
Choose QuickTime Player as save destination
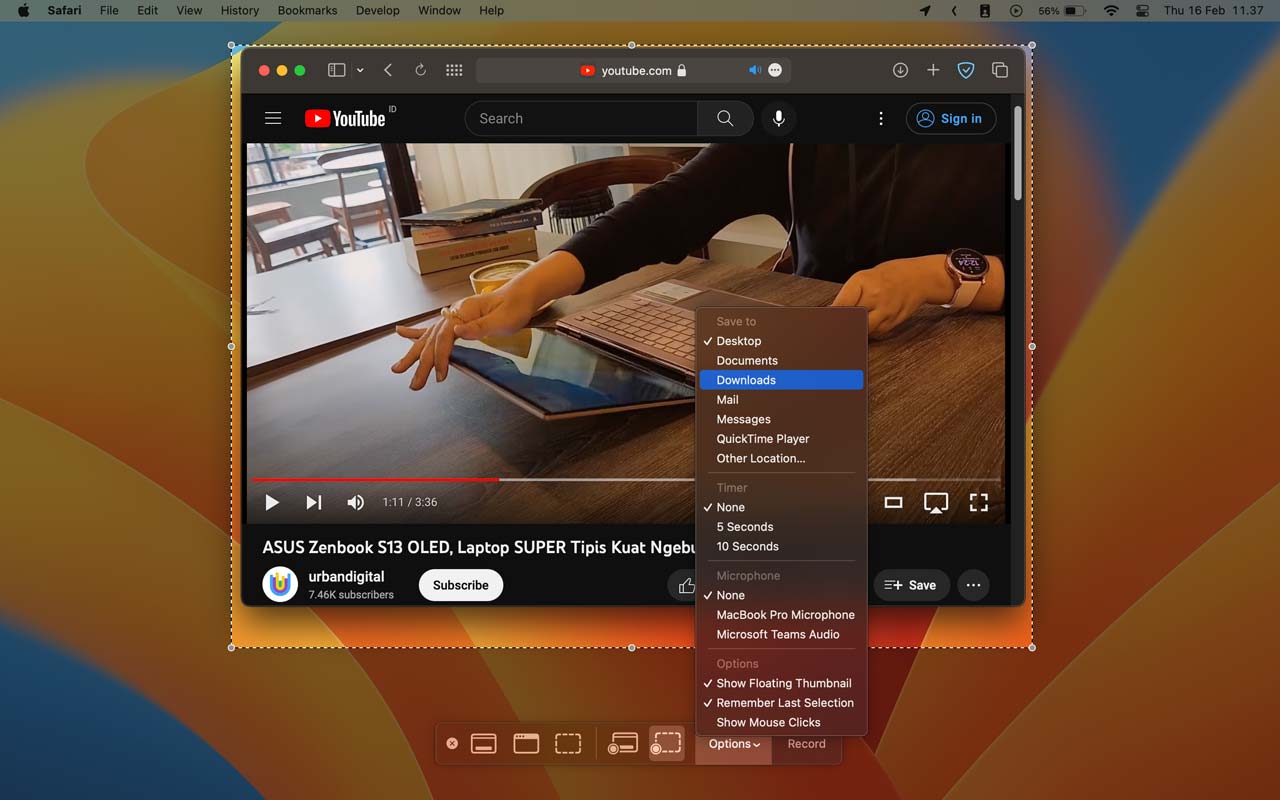[x=781, y=439]
